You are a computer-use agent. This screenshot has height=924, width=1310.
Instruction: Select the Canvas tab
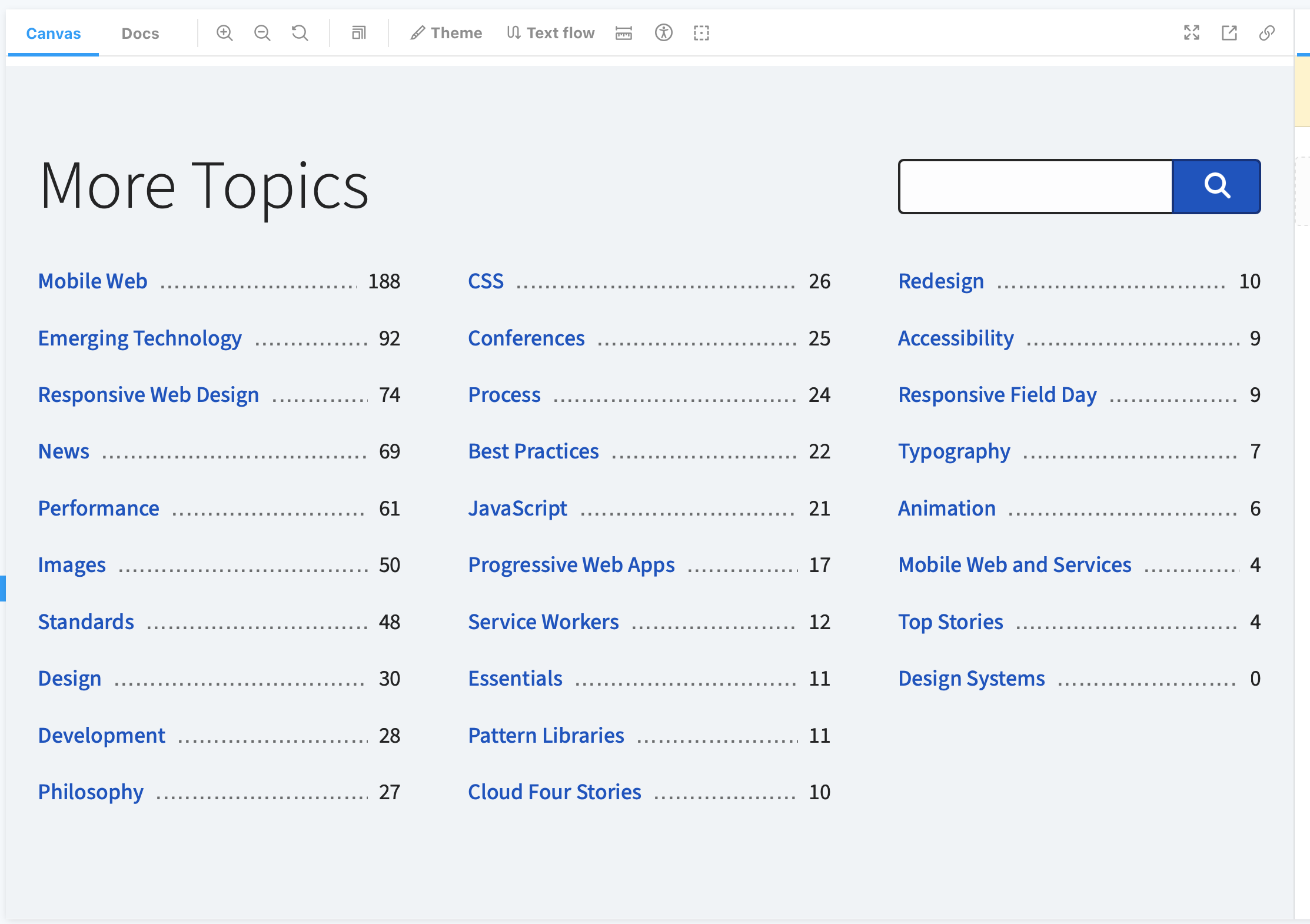[53, 34]
